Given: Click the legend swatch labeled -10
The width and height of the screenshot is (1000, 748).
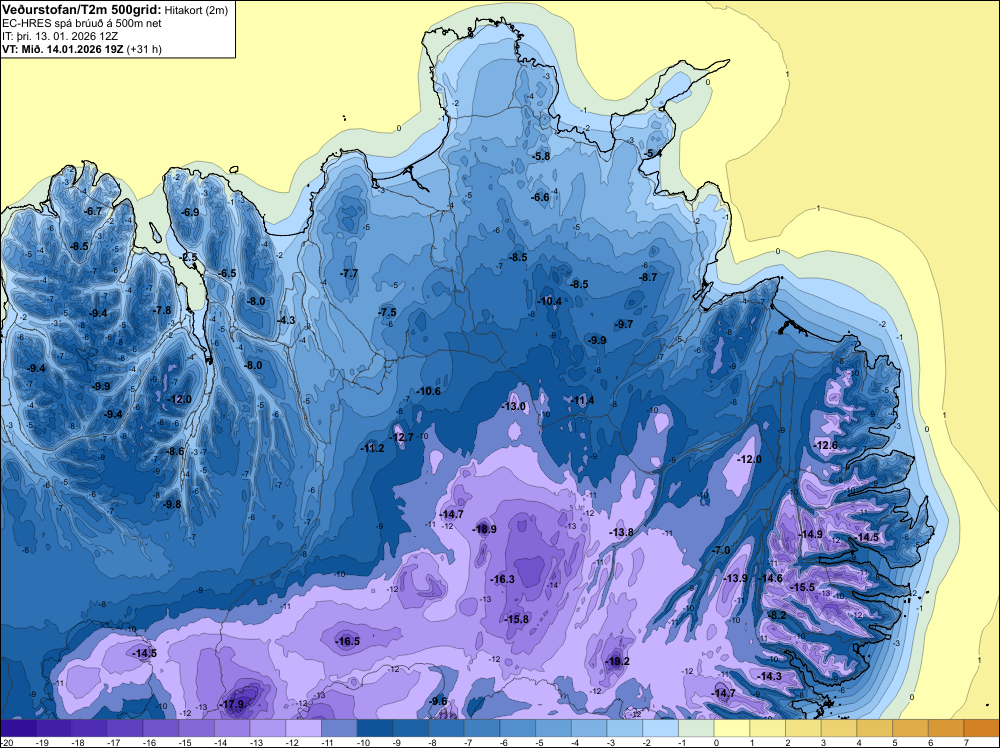Looking at the screenshot, I should (375, 728).
